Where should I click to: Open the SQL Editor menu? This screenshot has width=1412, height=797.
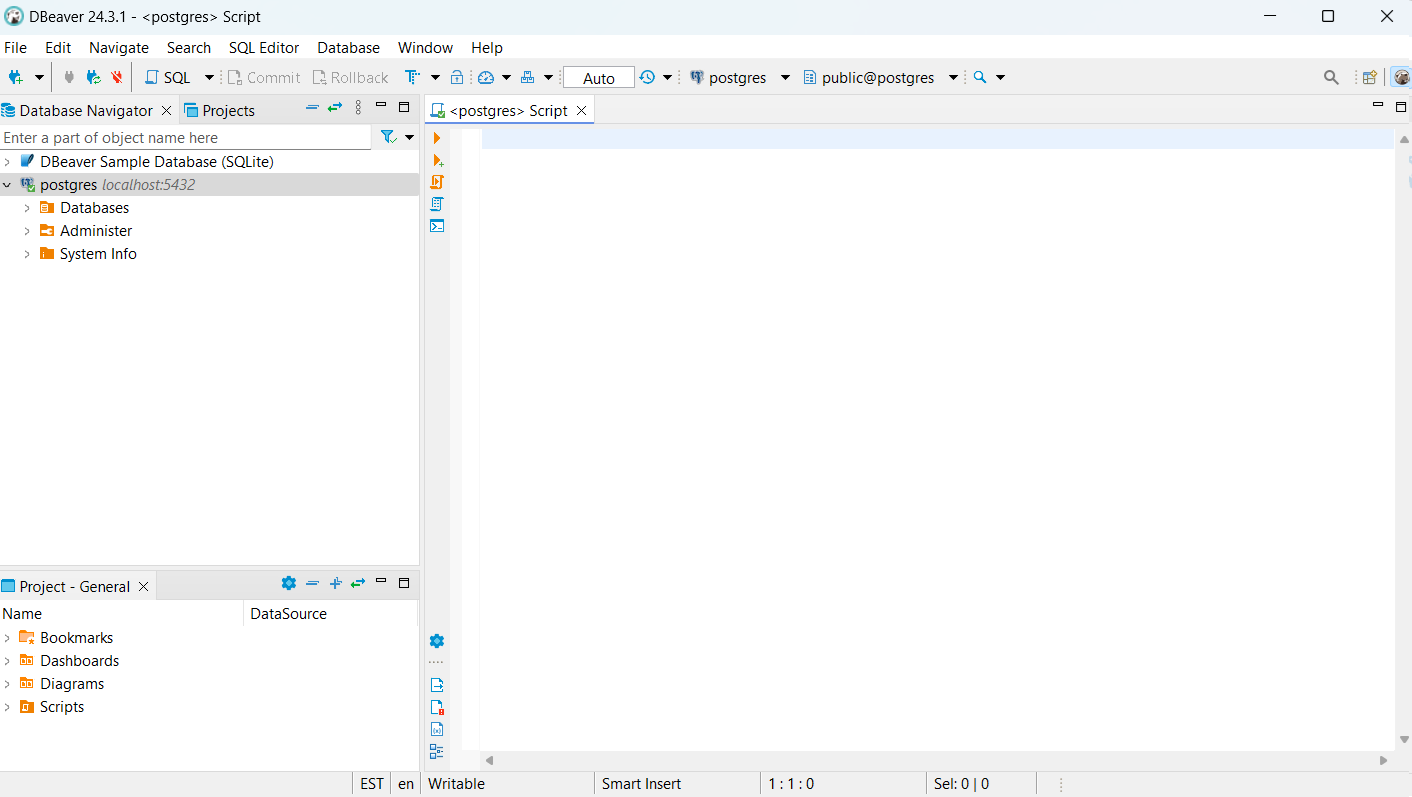coord(263,47)
